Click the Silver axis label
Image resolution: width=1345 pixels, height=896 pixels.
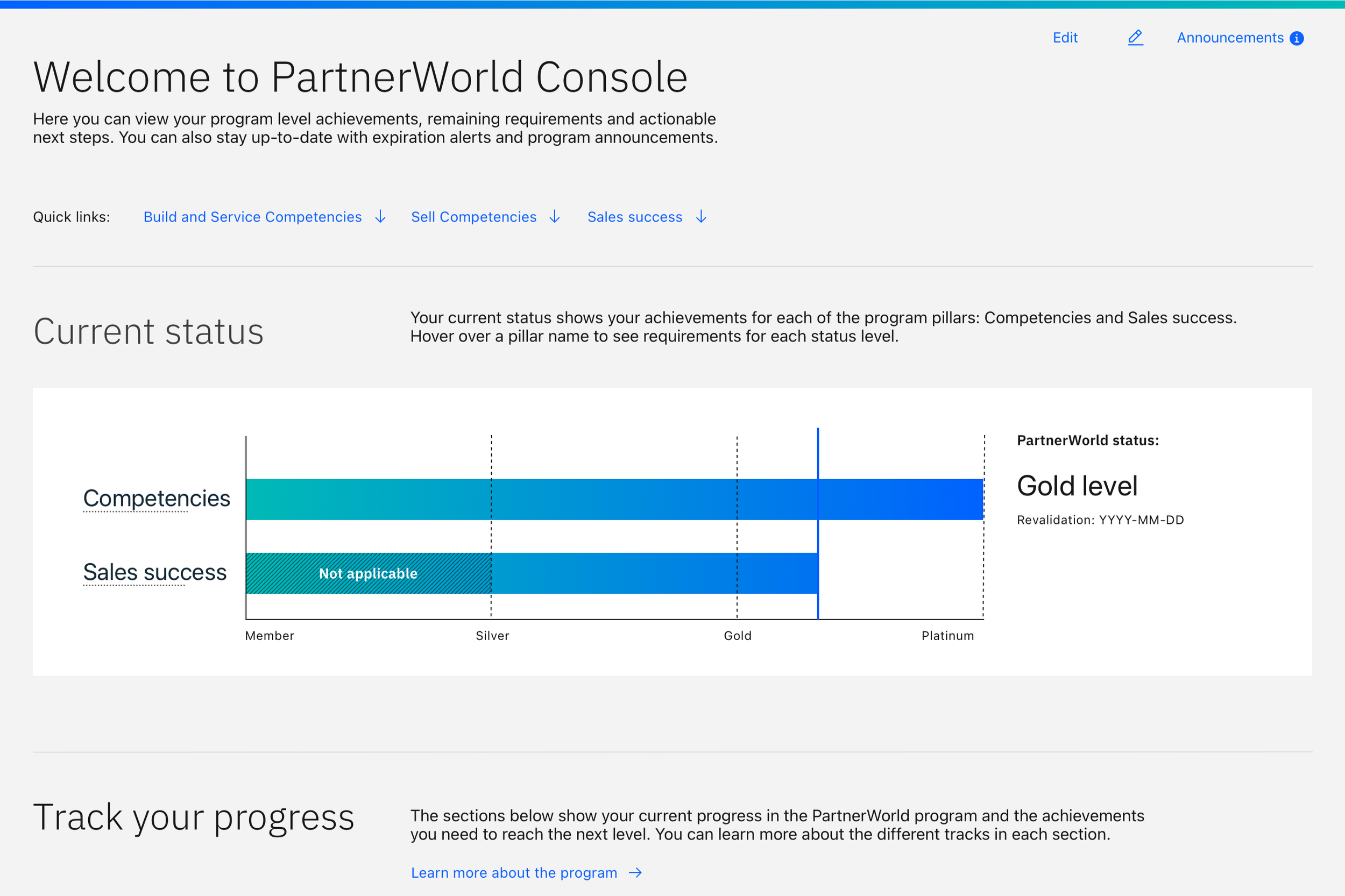pos(492,636)
